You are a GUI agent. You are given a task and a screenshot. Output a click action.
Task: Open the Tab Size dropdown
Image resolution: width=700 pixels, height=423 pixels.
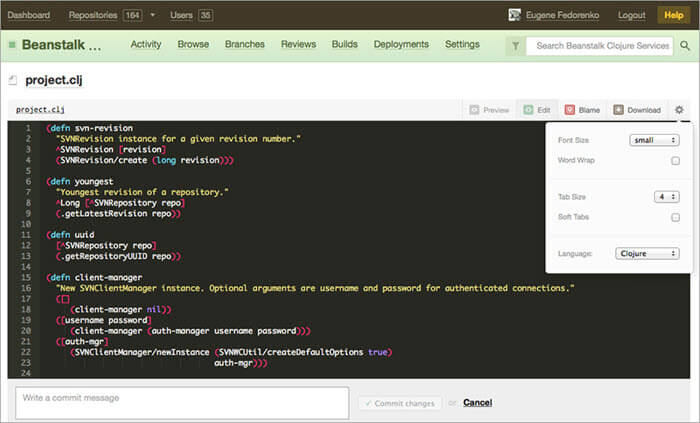(x=667, y=197)
